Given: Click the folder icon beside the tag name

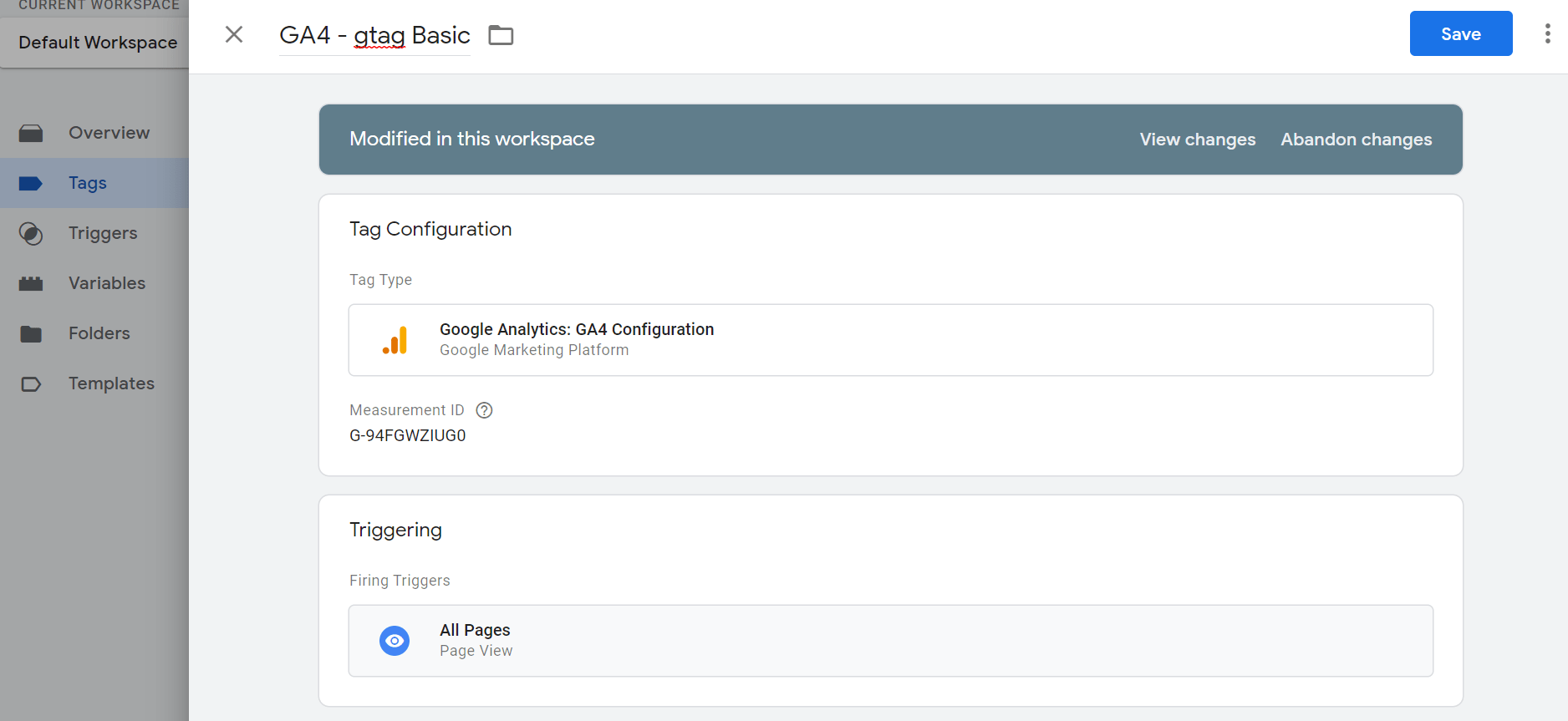Looking at the screenshot, I should point(501,35).
